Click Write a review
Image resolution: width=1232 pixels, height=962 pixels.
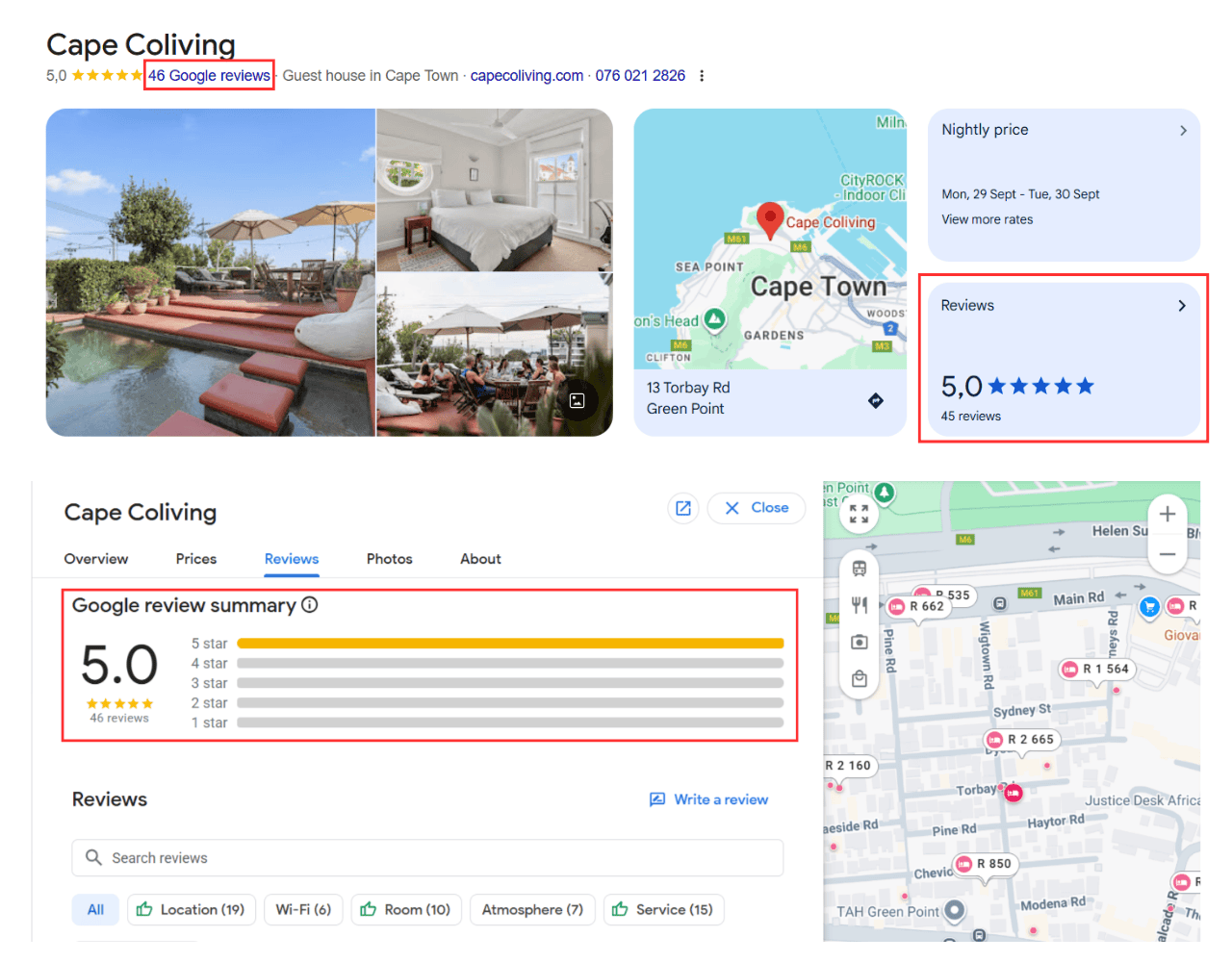(709, 799)
